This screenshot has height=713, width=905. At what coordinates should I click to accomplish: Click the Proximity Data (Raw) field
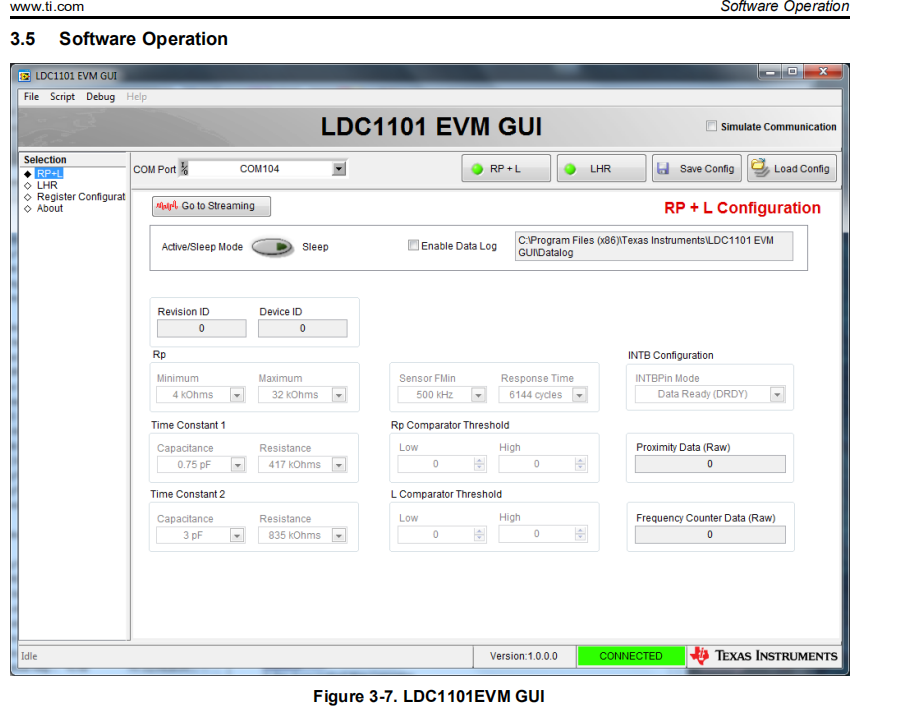pos(710,464)
